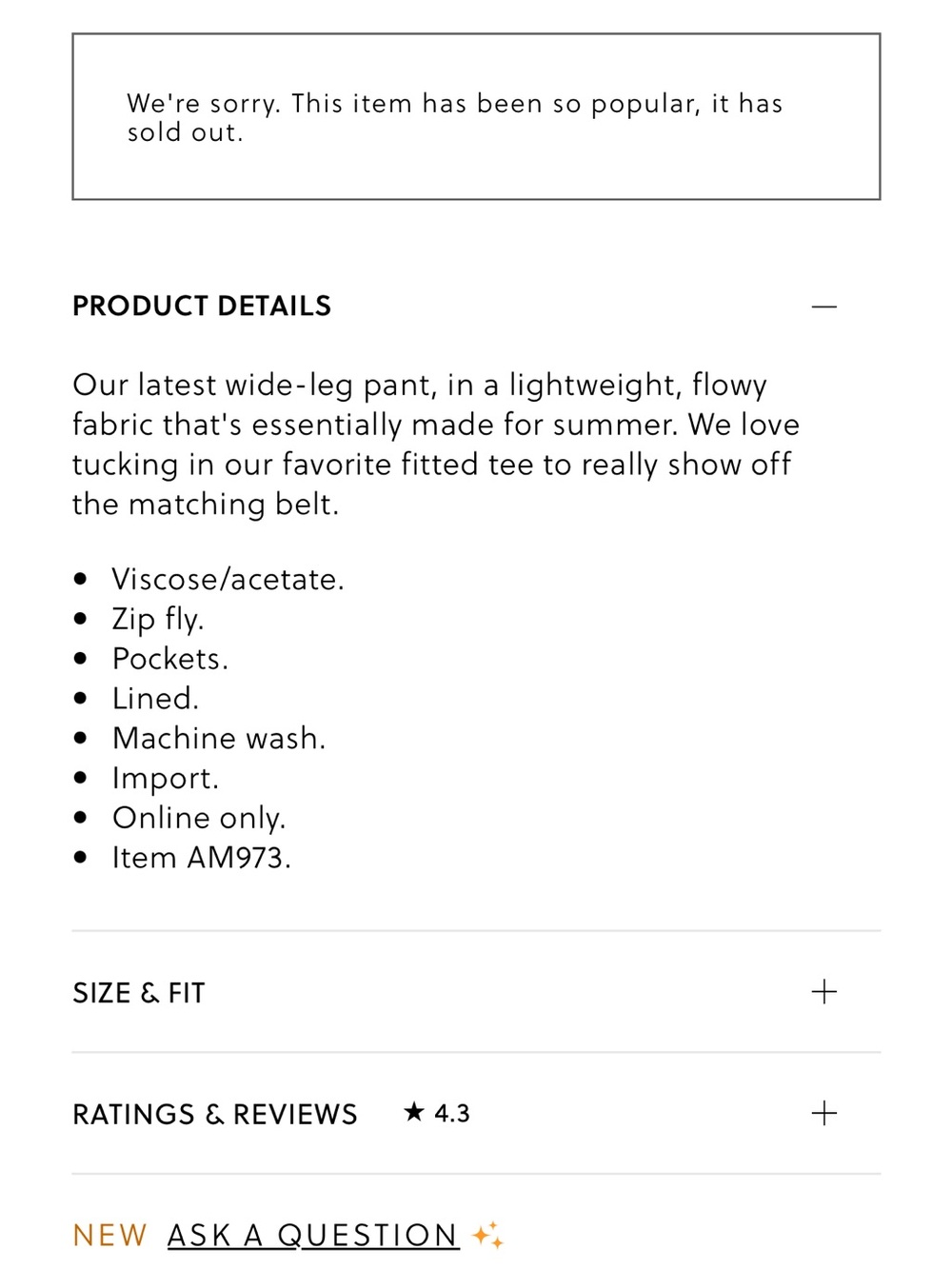Click the Machine wash bullet item
Screen dimensions: 952x1269
219,738
